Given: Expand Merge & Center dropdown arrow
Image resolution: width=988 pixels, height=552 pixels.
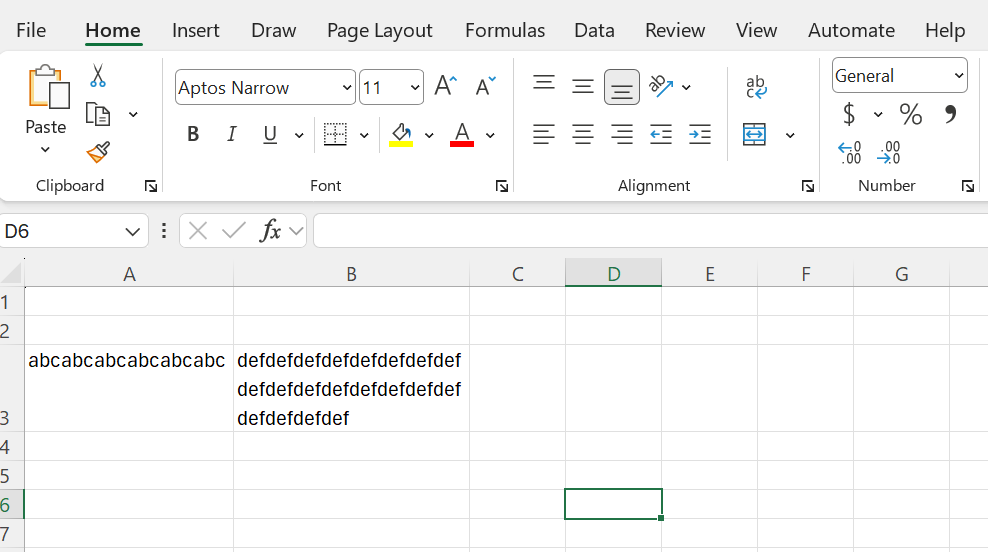Looking at the screenshot, I should click(790, 135).
